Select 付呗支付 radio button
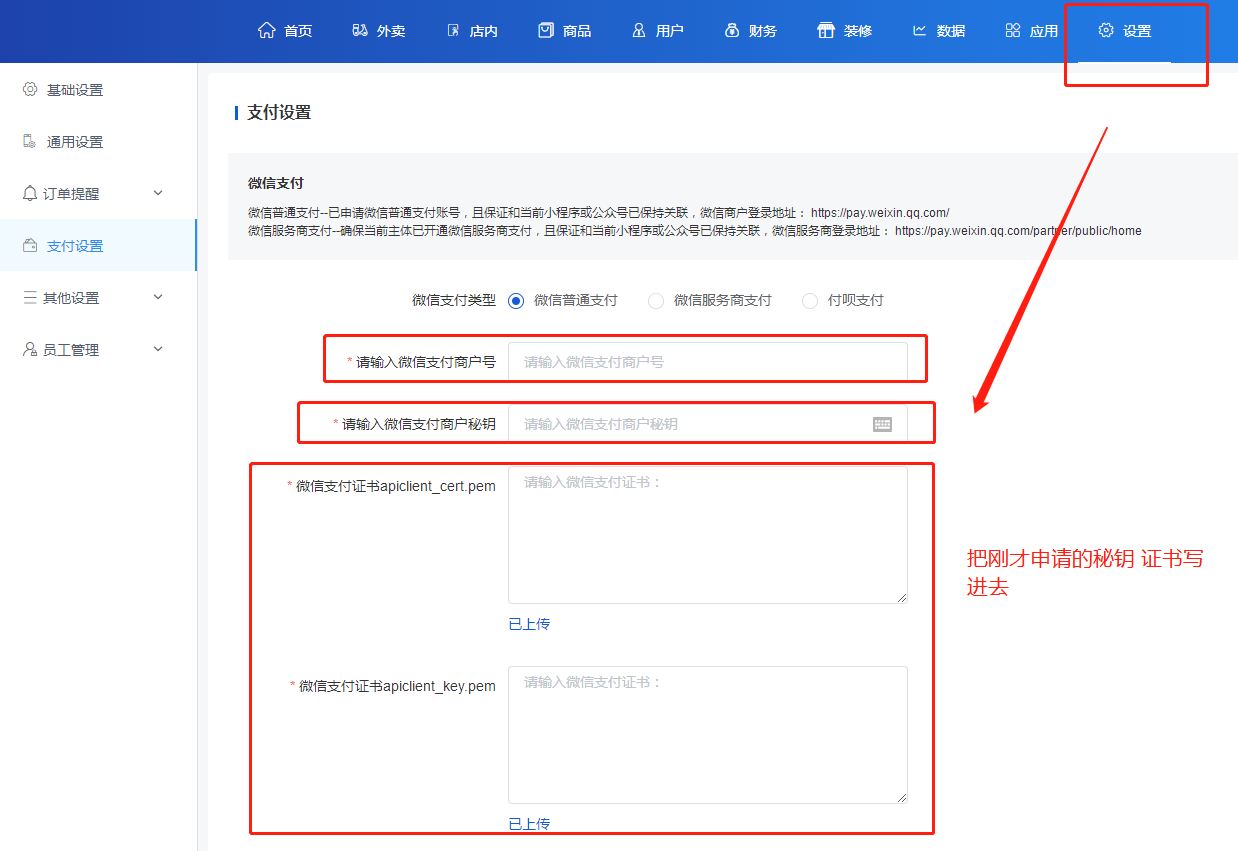This screenshot has width=1238, height=851. click(810, 301)
